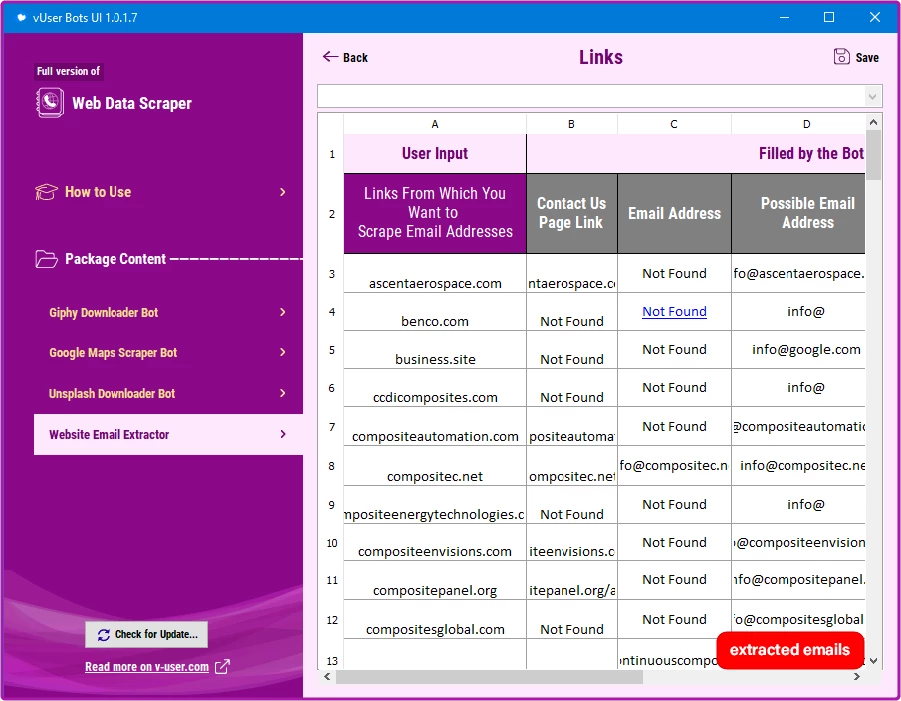This screenshot has width=901, height=701.
Task: Click the cell 'ascentaerospace.com'
Action: tap(435, 274)
